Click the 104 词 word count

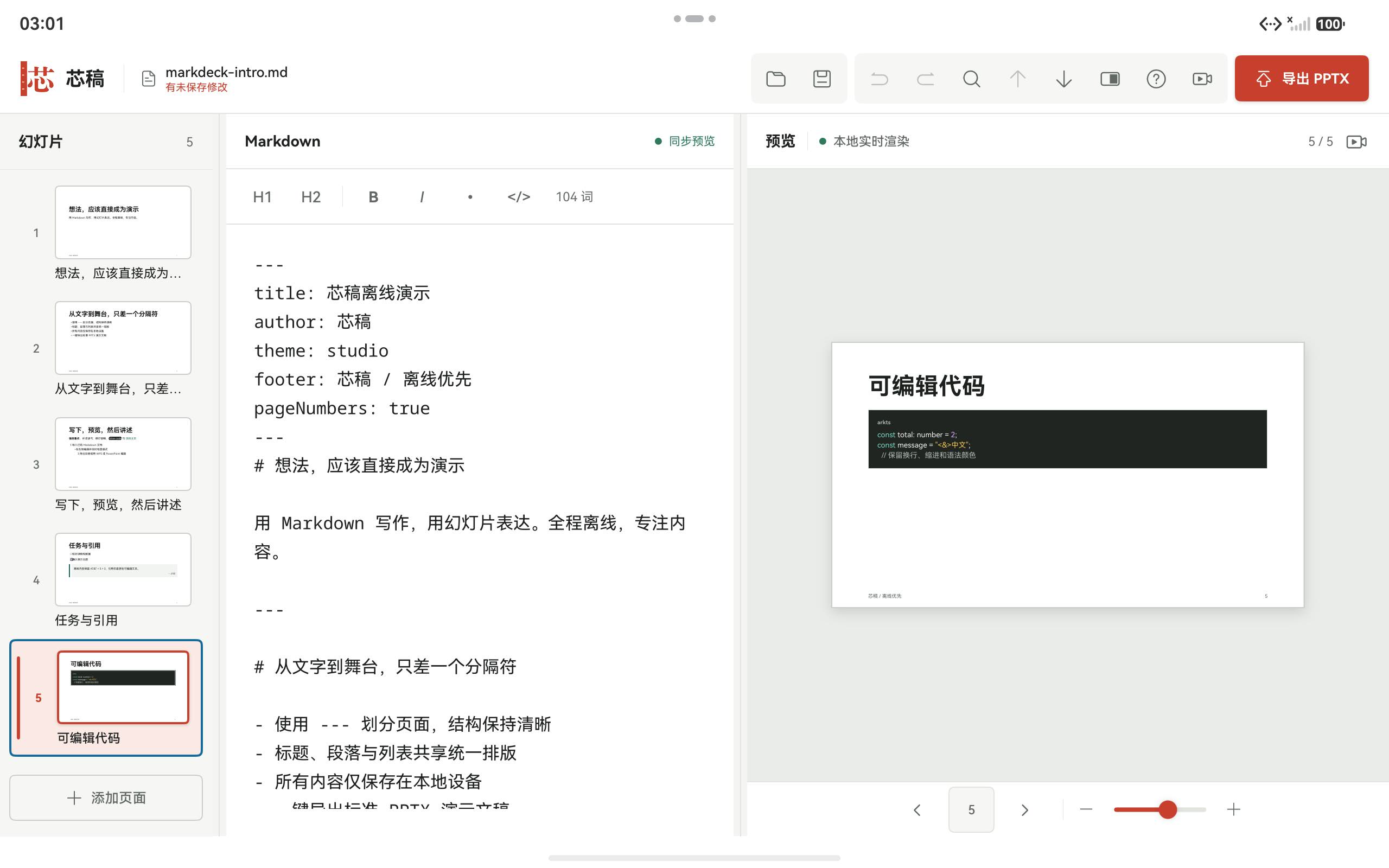pos(574,197)
